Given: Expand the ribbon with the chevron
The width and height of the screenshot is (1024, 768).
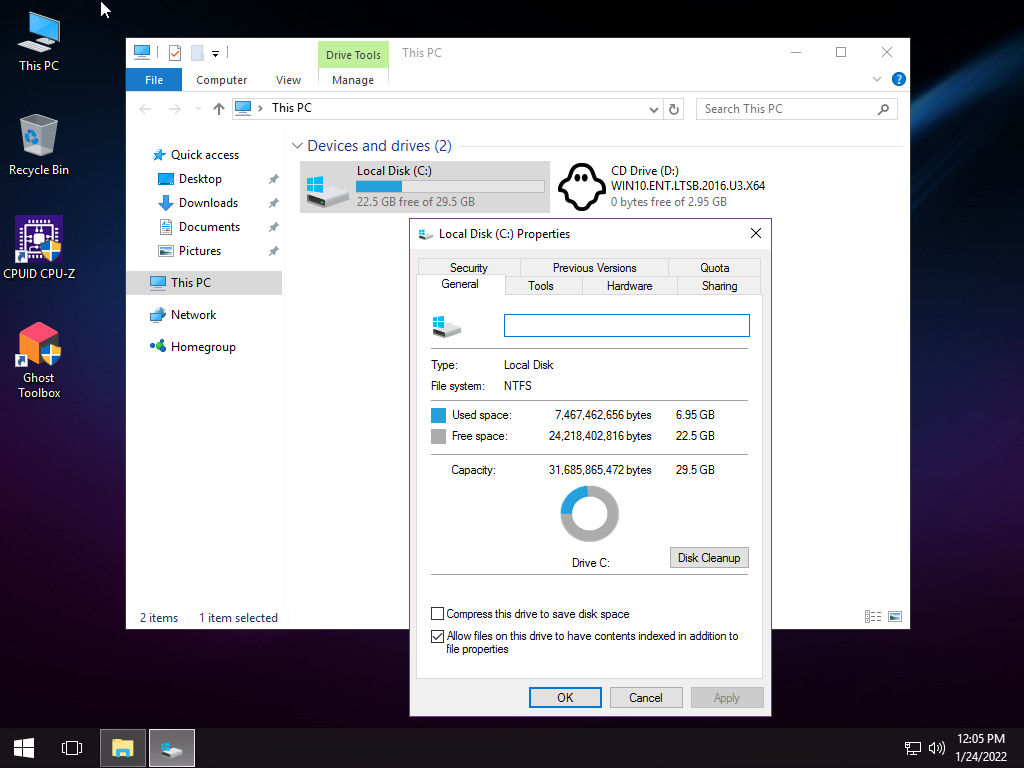Looking at the screenshot, I should coord(876,79).
